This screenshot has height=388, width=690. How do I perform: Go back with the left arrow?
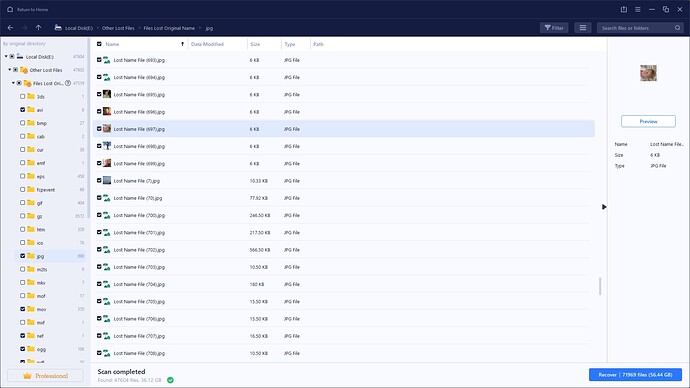pyautogui.click(x=10, y=28)
